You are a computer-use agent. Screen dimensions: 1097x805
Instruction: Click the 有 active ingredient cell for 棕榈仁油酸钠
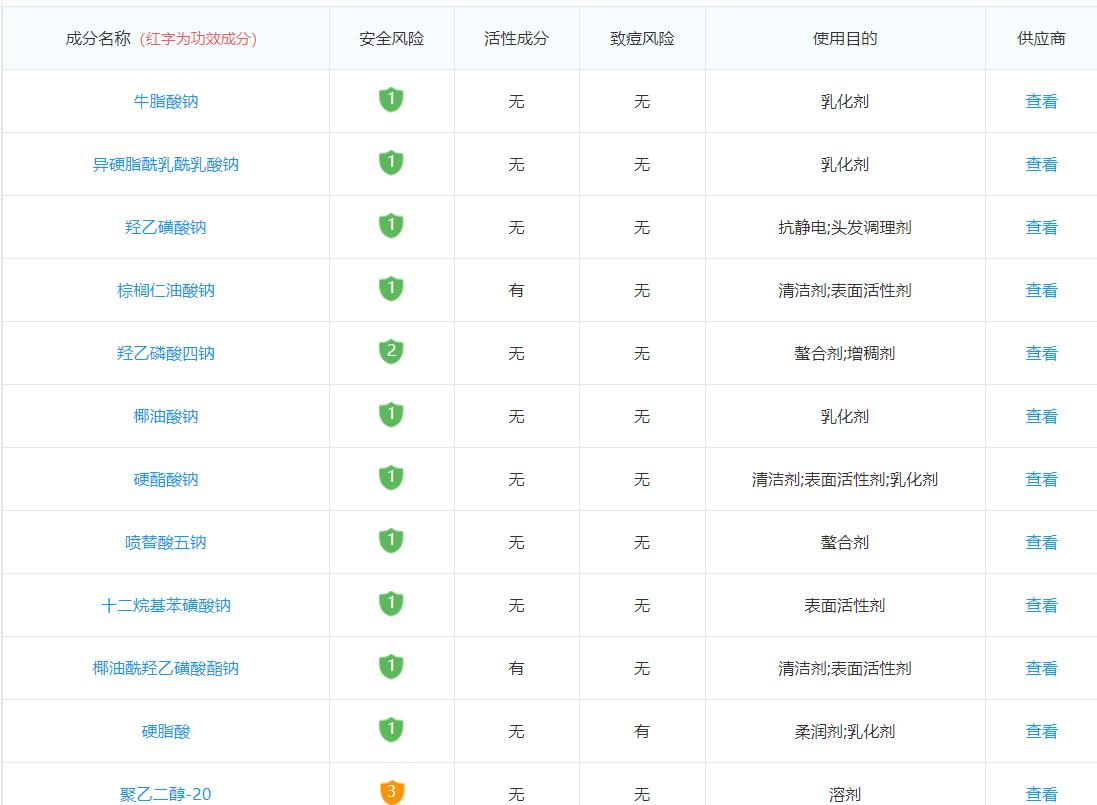tap(518, 289)
